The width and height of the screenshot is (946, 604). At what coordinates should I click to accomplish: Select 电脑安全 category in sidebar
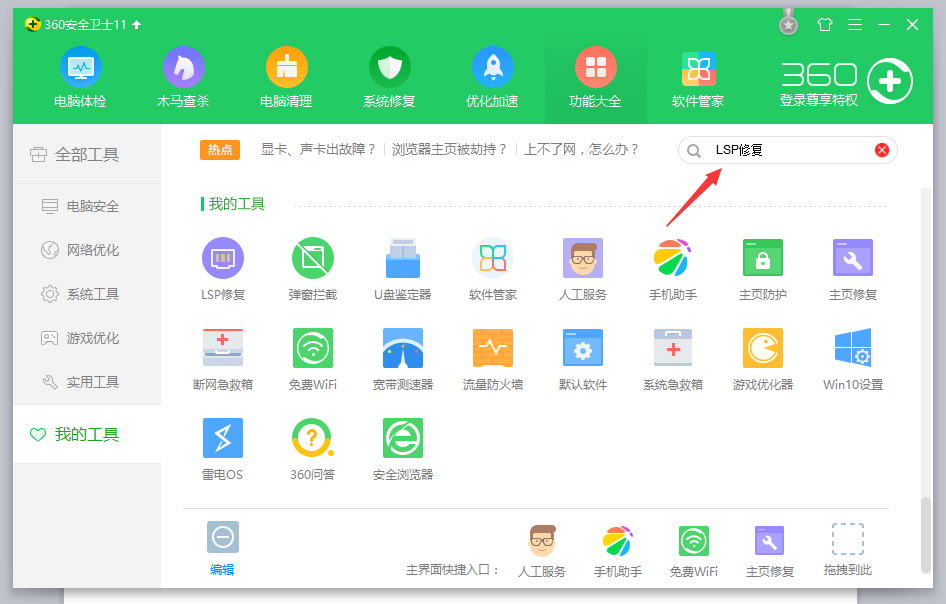(x=87, y=206)
